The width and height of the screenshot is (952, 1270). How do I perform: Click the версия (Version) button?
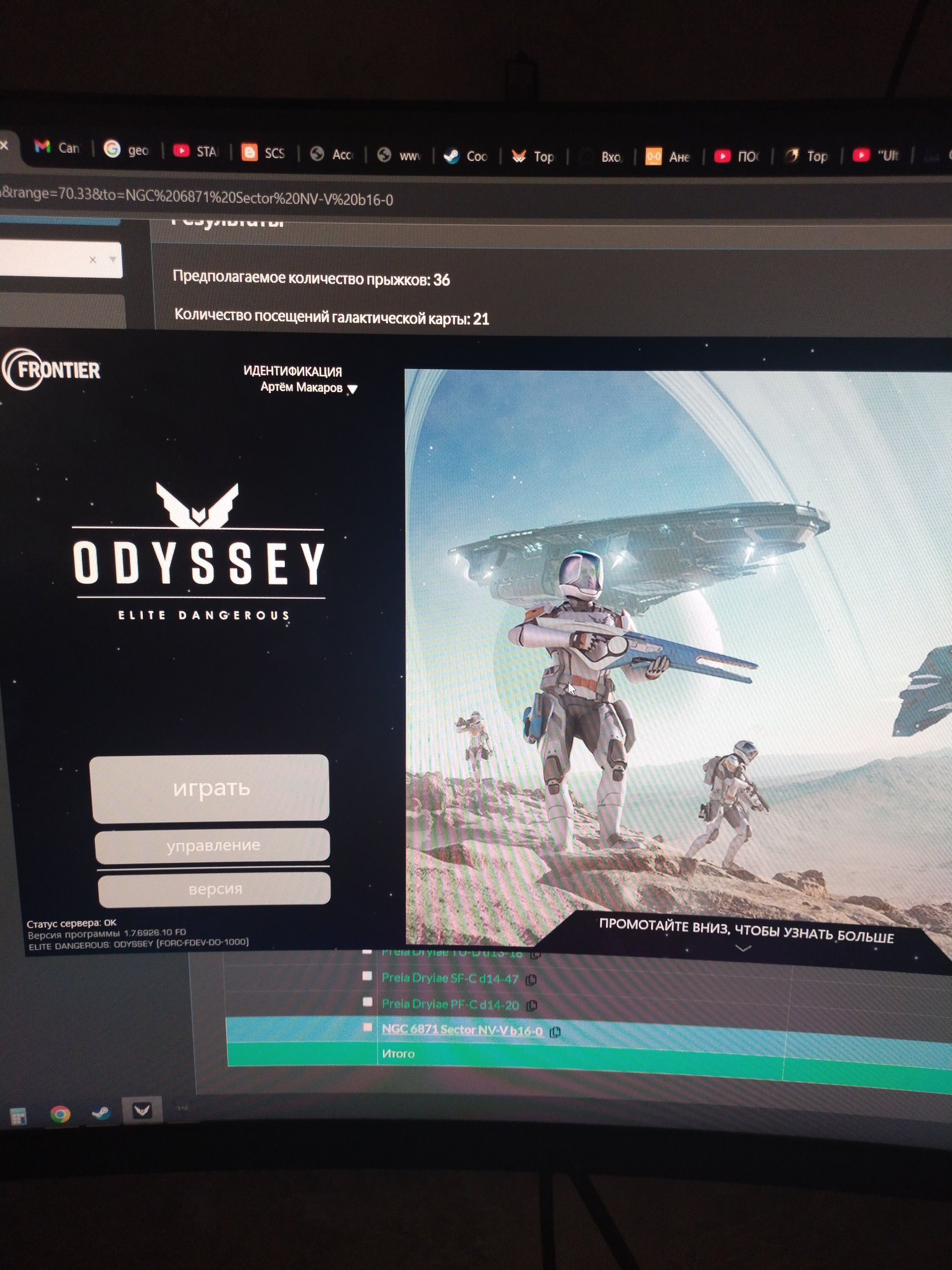(x=214, y=888)
